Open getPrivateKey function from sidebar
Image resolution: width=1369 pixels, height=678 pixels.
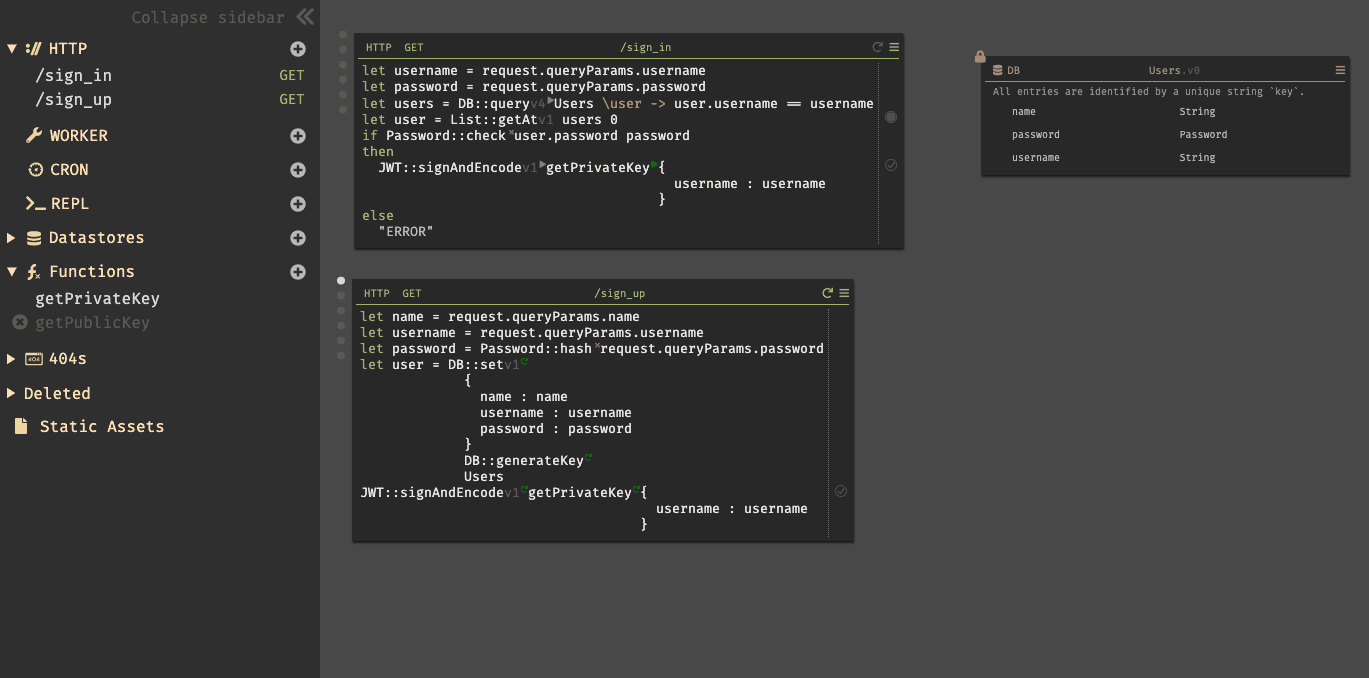[x=97, y=298]
